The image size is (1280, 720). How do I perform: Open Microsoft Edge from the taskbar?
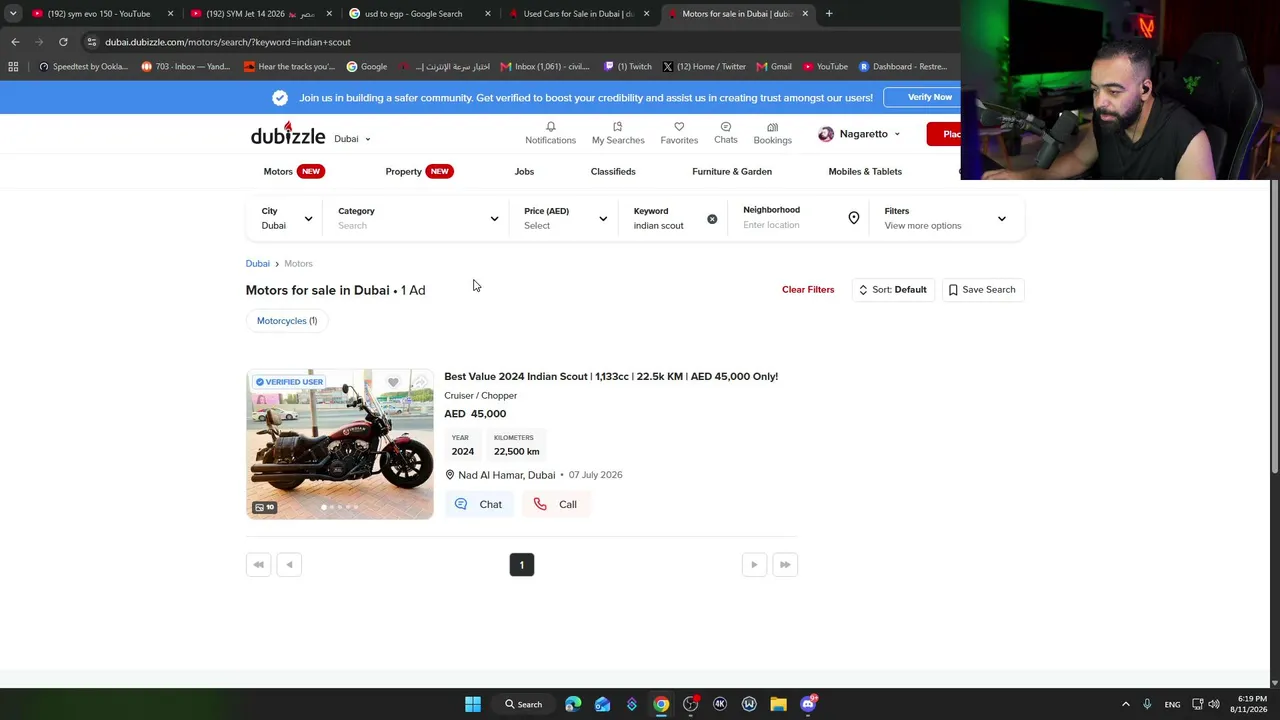(x=573, y=704)
